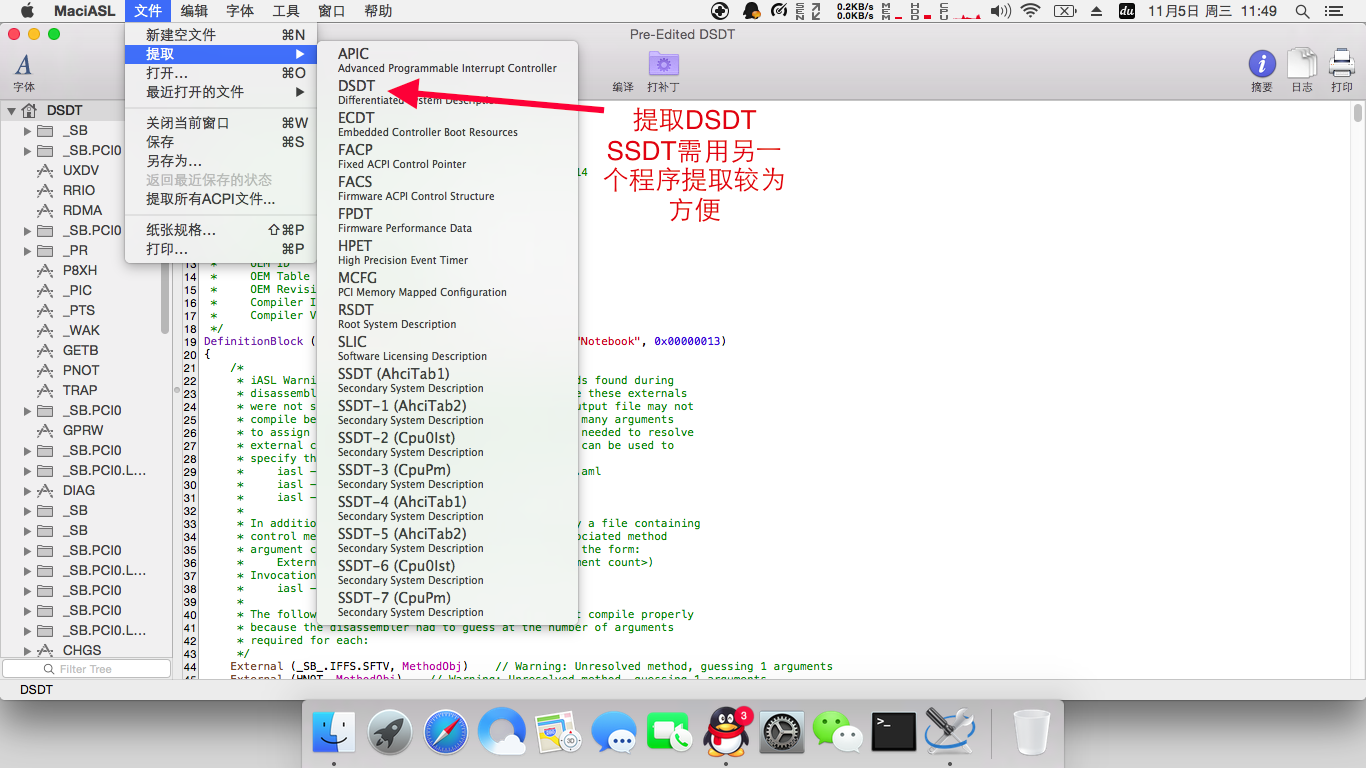This screenshot has height=768, width=1366.
Task: Open QQ penguin icon in Dock
Action: click(x=726, y=732)
